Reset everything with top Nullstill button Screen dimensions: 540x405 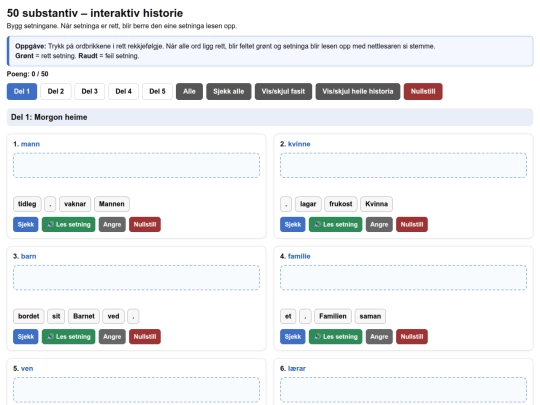423,92
